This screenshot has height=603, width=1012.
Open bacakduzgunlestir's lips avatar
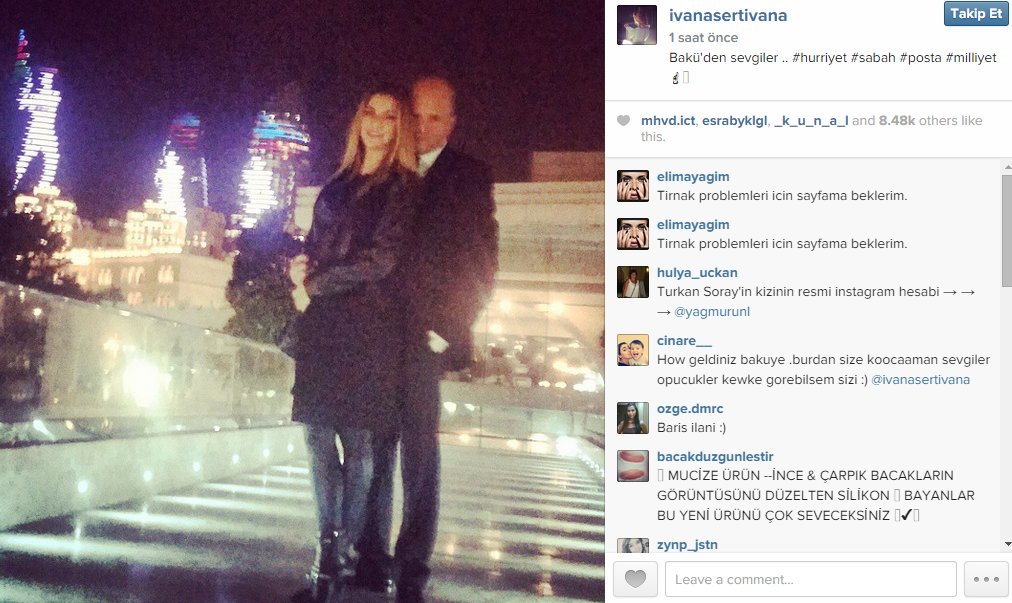[632, 466]
